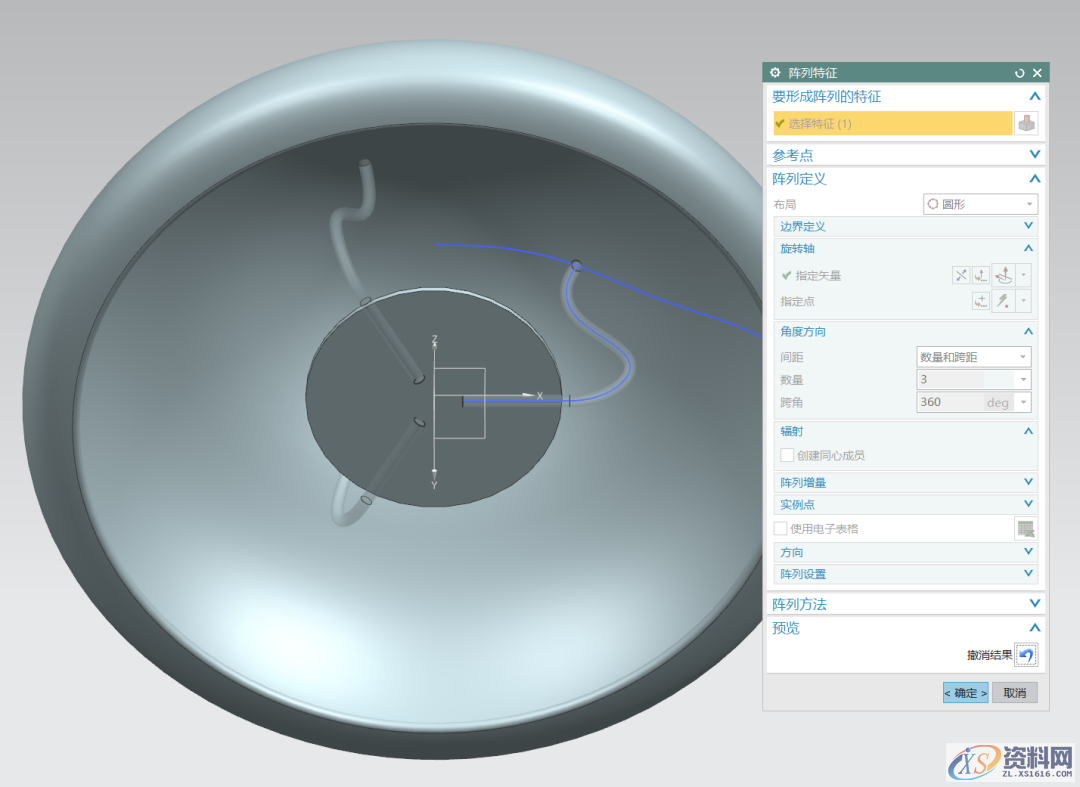Click the select feature icon beside 选择特征
1080x787 pixels.
(1027, 124)
